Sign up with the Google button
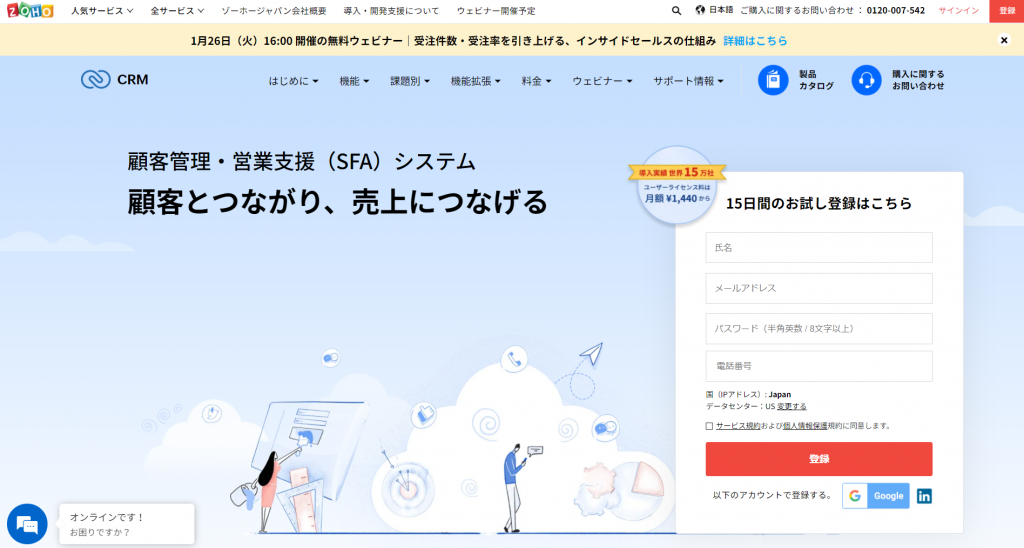 (876, 496)
